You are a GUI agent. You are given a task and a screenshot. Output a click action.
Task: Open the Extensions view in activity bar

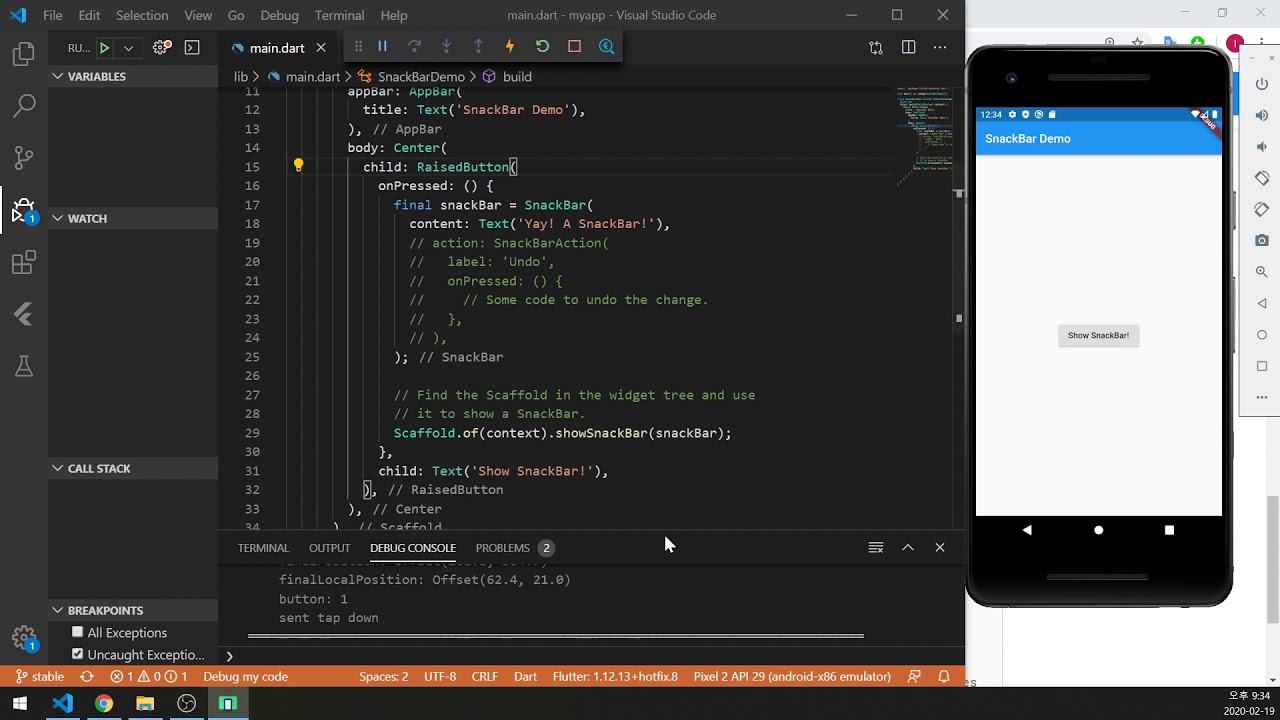point(24,263)
